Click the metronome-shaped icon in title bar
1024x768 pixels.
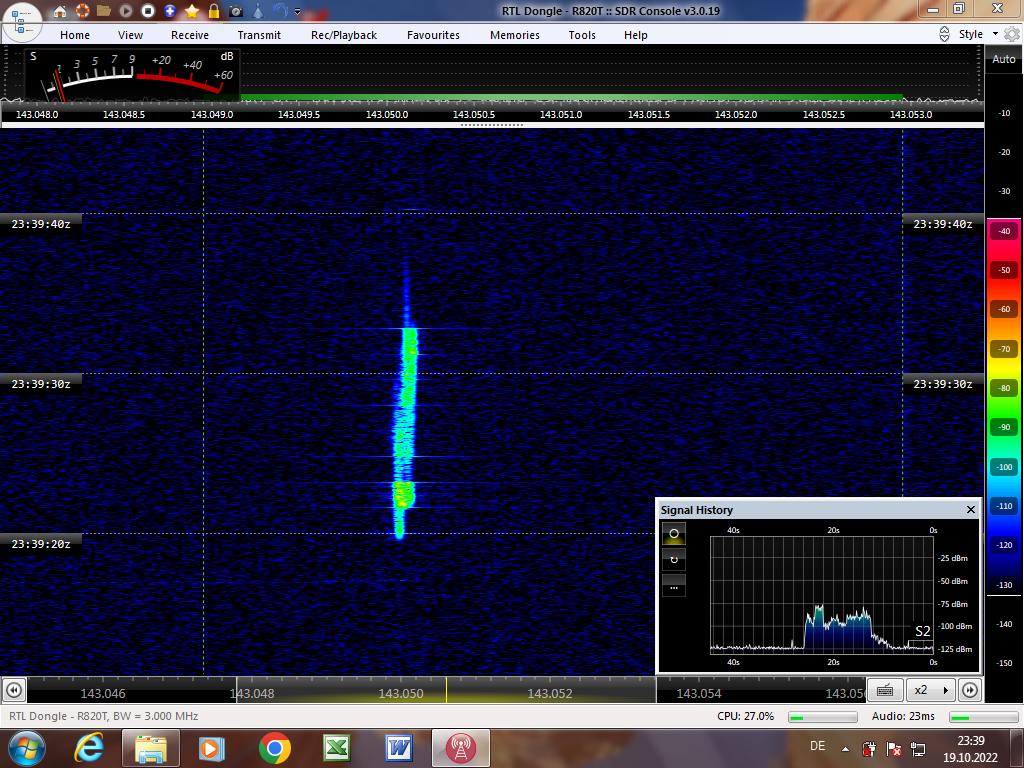click(x=258, y=10)
